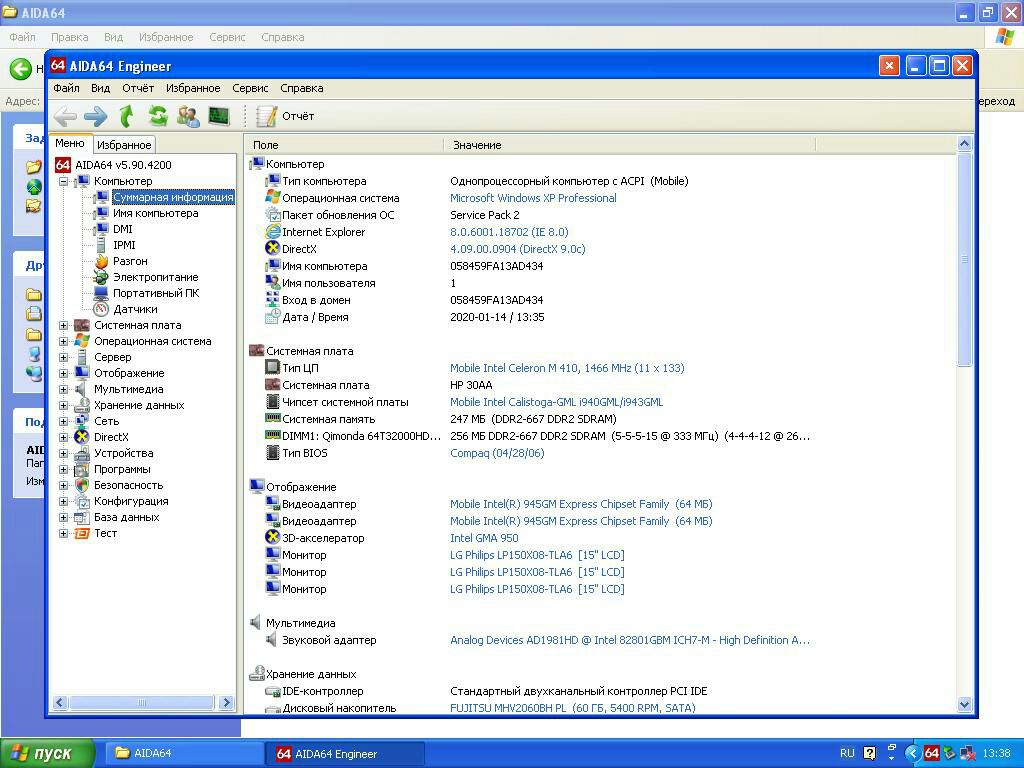Click right arrow on tree horizontal scrollbar
The height and width of the screenshot is (768, 1024).
point(227,703)
